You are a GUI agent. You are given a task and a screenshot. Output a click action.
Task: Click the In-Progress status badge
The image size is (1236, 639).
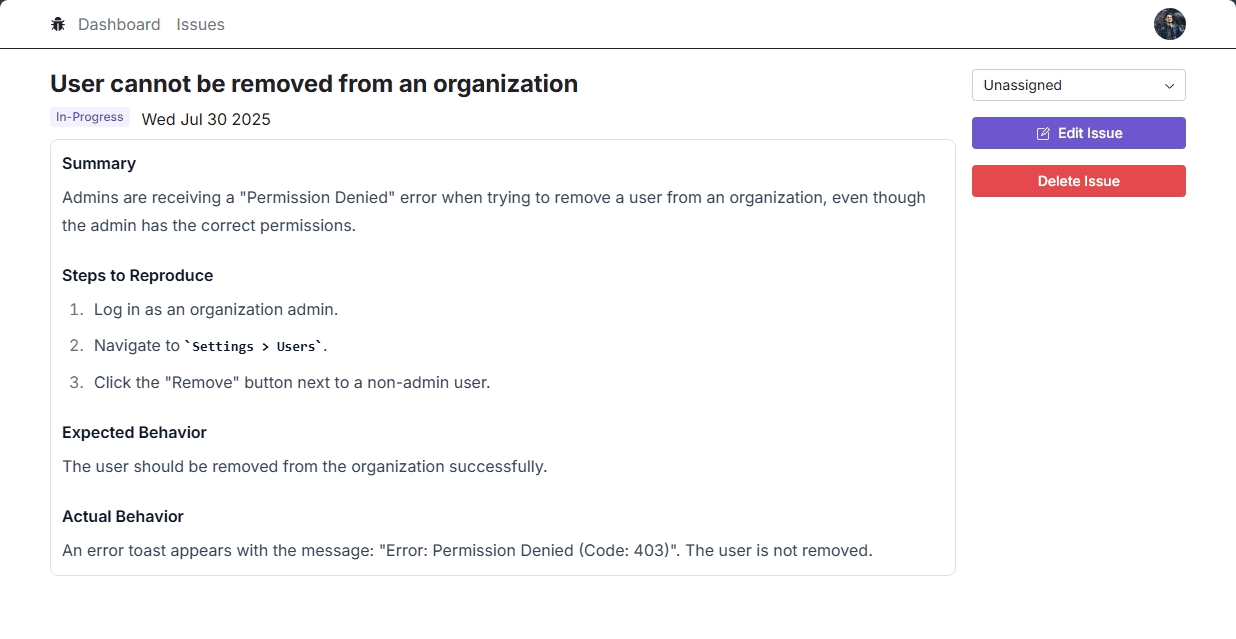pyautogui.click(x=90, y=117)
